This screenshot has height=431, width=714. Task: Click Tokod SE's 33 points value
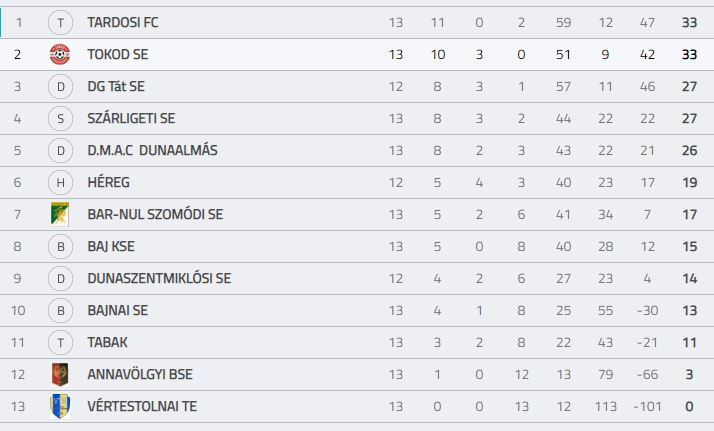click(x=689, y=55)
